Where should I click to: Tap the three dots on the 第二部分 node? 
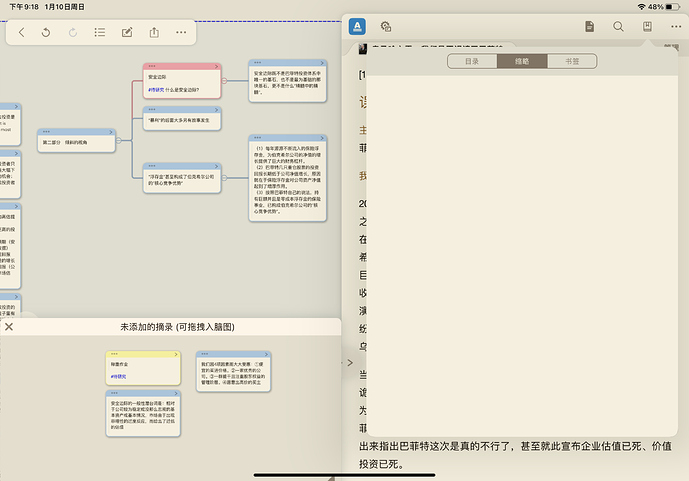(x=46, y=132)
